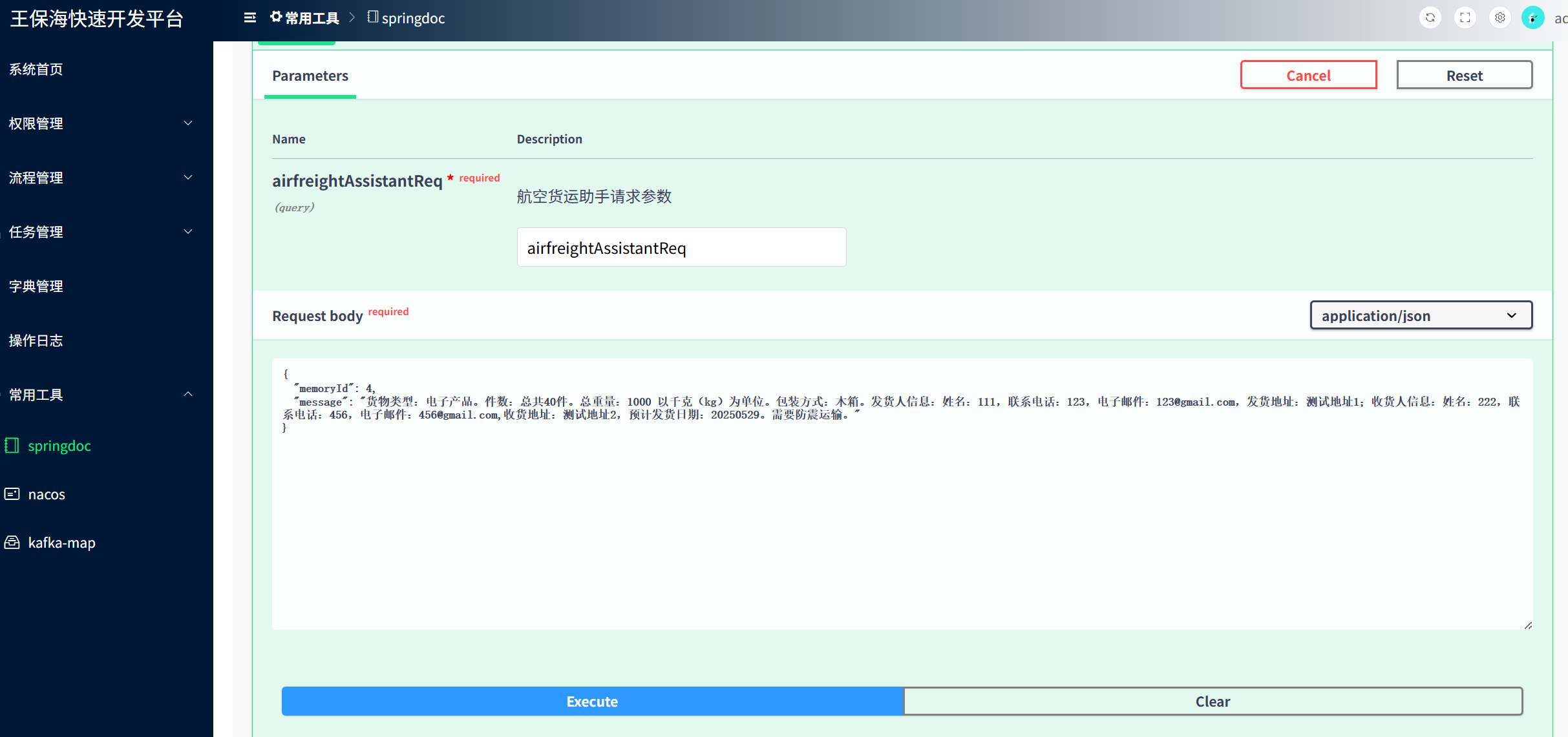Click the red Cancel button
The height and width of the screenshot is (737, 1568).
[x=1308, y=75]
